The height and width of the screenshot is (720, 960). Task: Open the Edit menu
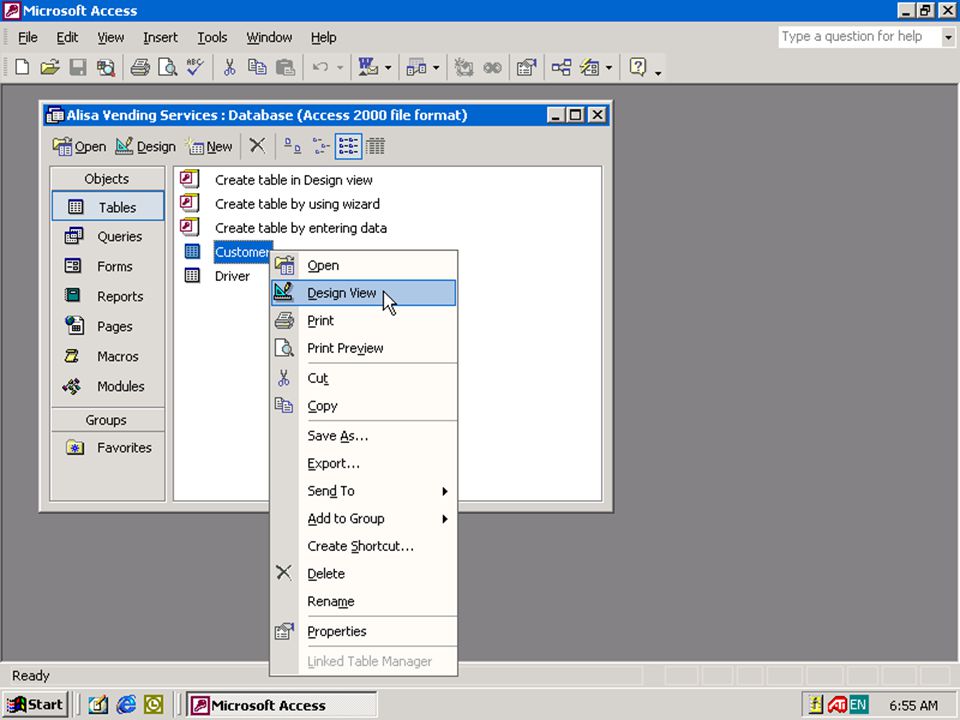[x=67, y=37]
